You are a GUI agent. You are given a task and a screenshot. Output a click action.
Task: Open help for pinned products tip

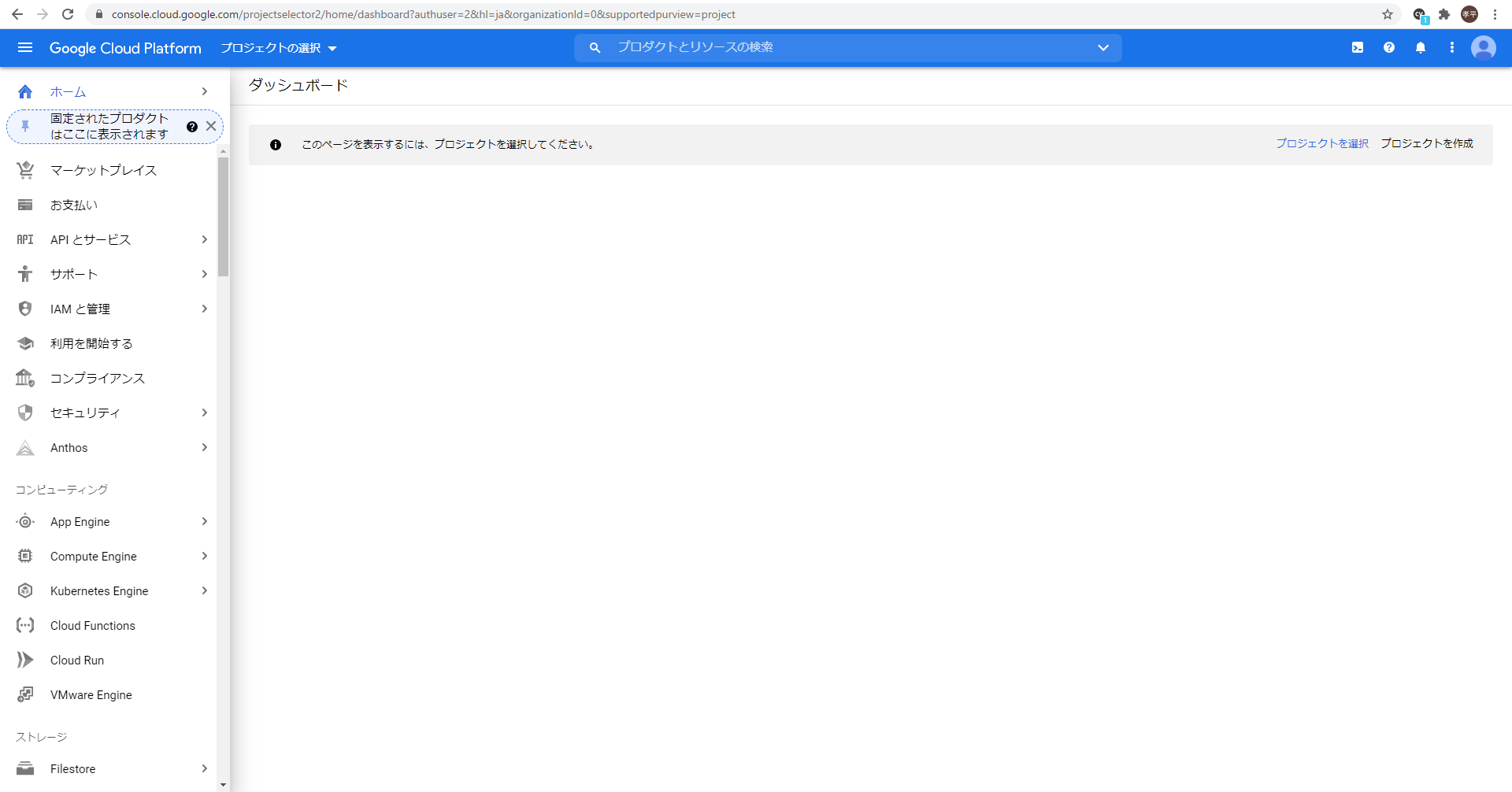coord(192,127)
